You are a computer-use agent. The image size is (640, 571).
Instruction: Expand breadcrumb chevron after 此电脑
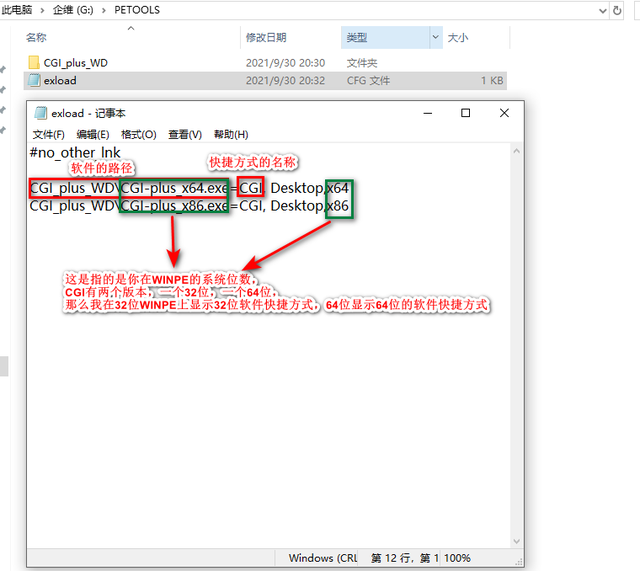pos(42,10)
